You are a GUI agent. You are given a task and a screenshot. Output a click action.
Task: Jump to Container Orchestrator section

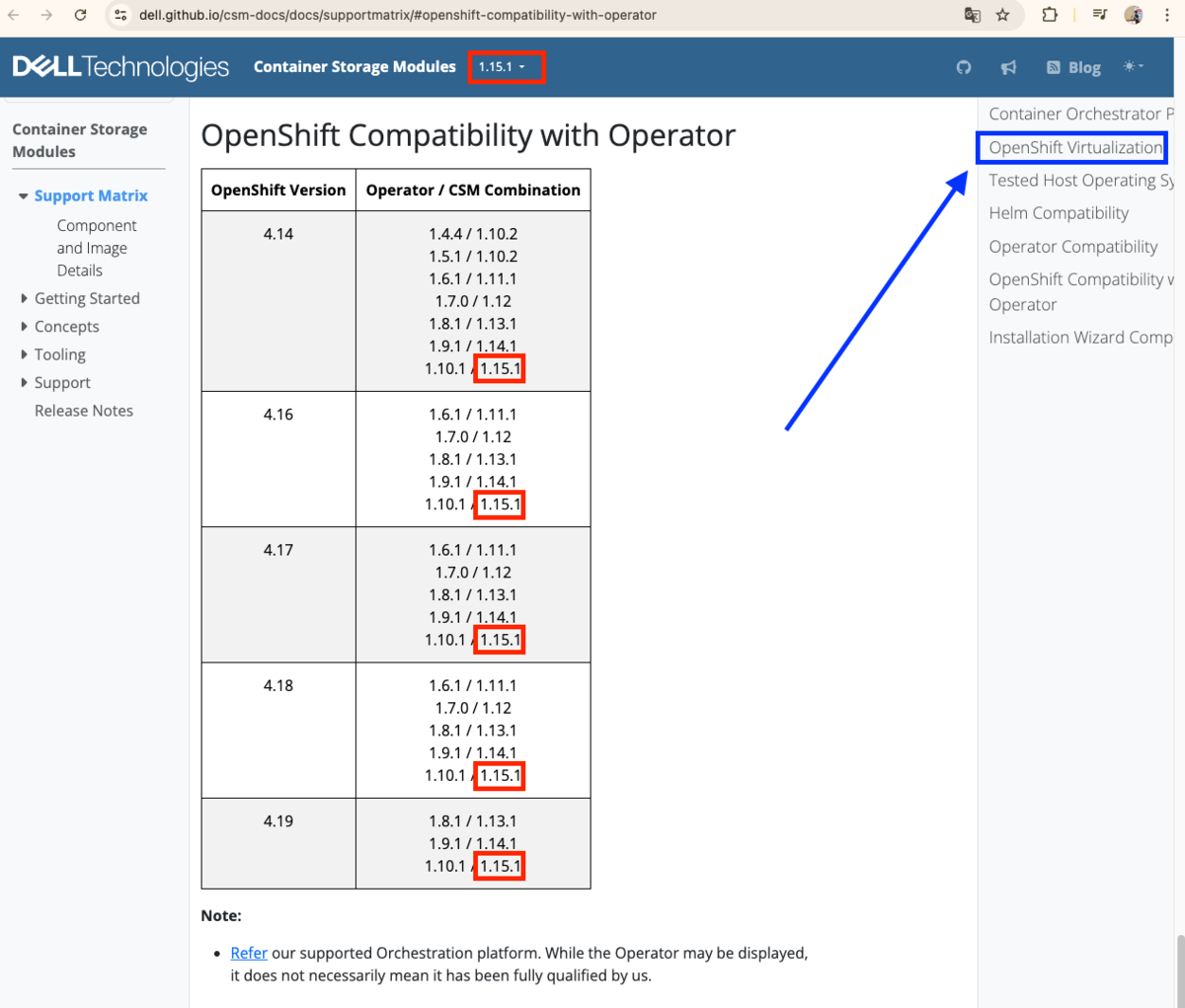(x=1081, y=114)
